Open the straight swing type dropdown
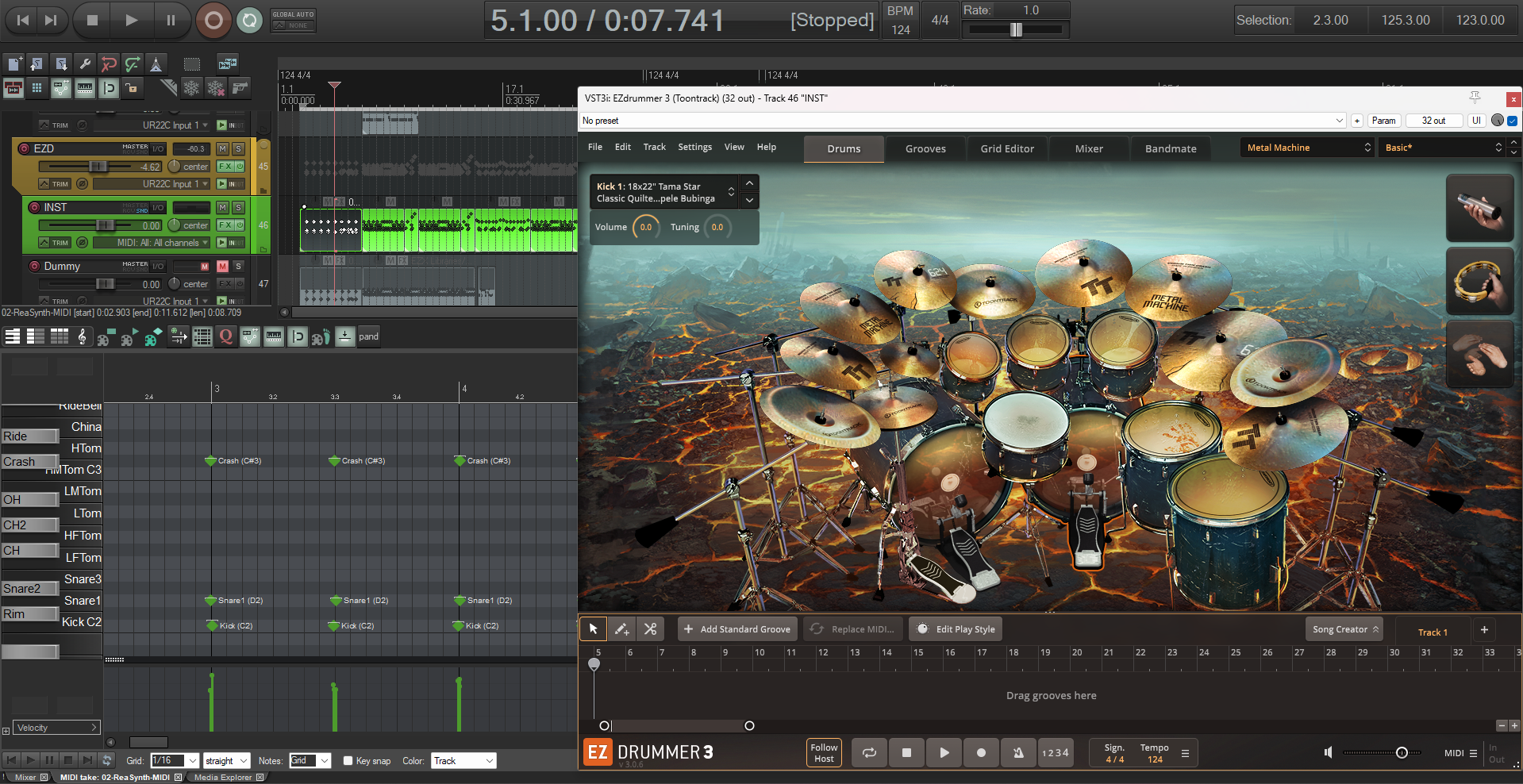This screenshot has height=784, width=1523. click(x=226, y=761)
